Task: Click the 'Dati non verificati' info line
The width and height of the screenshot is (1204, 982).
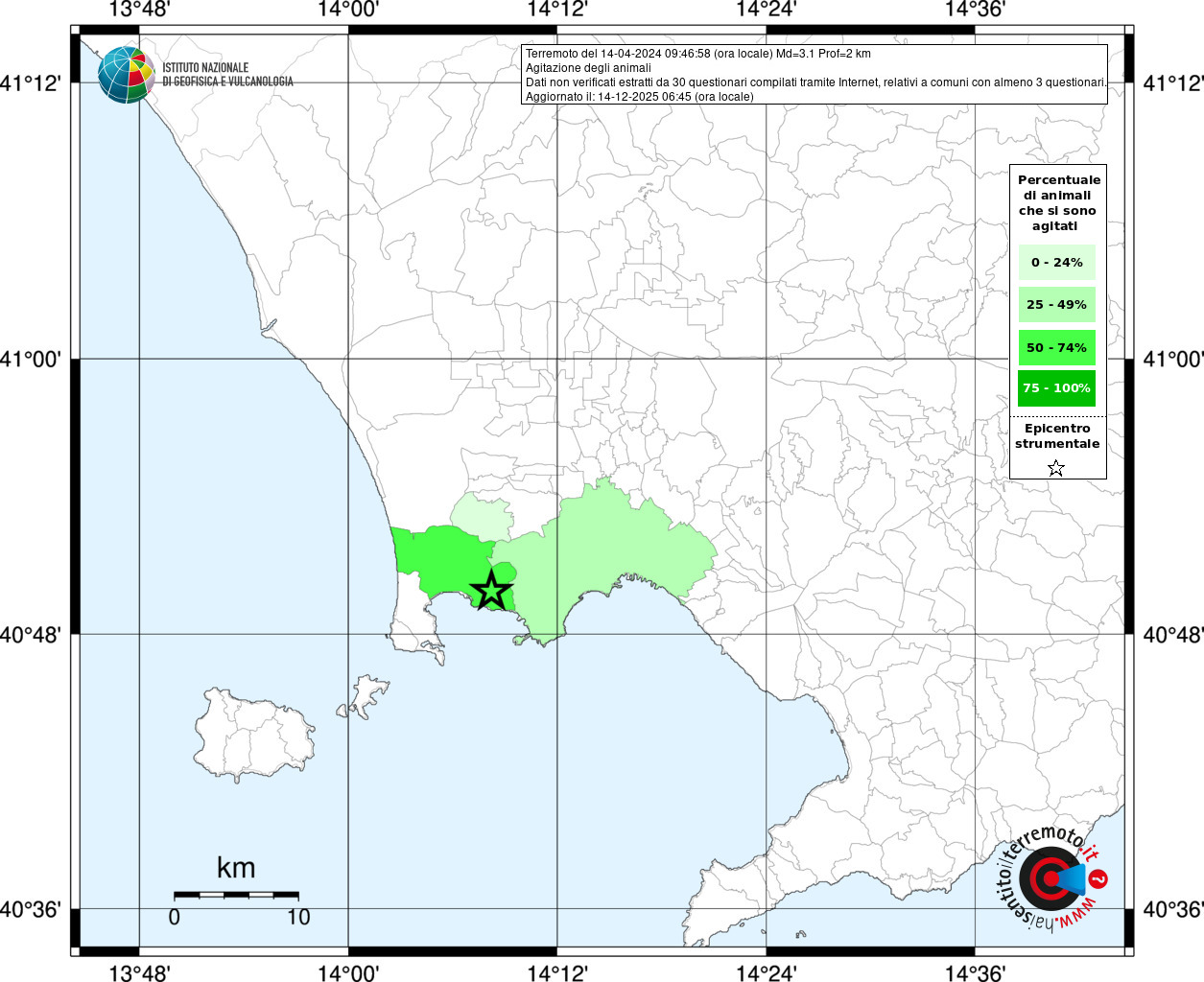Action: (815, 82)
